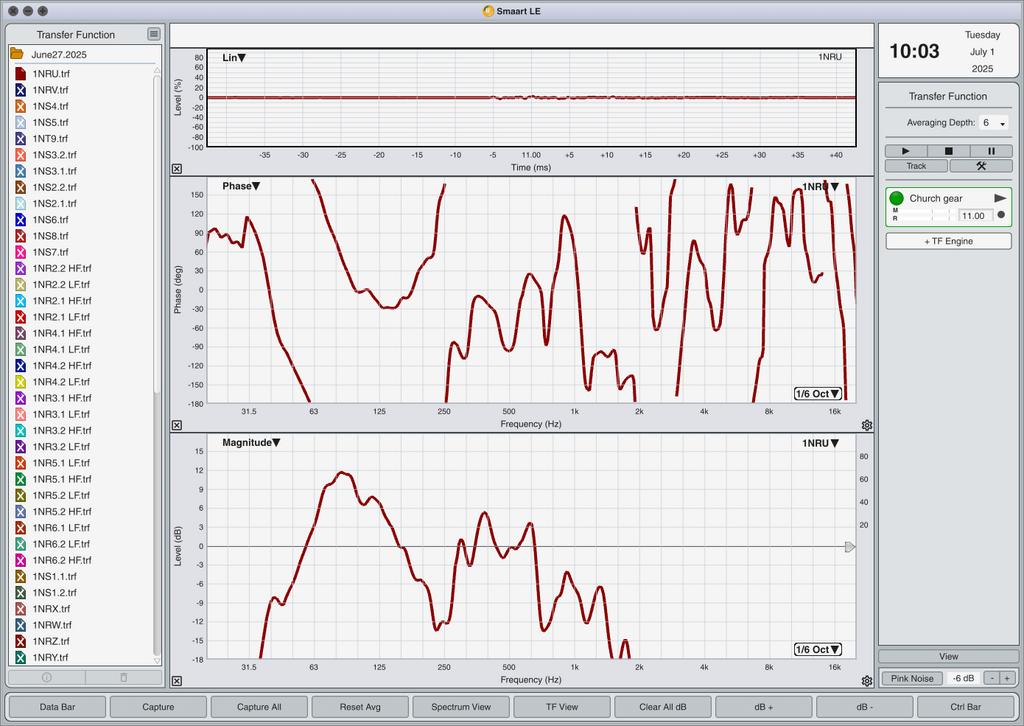1024x726 pixels.
Task: Click the Reset Avg button
Action: click(360, 706)
